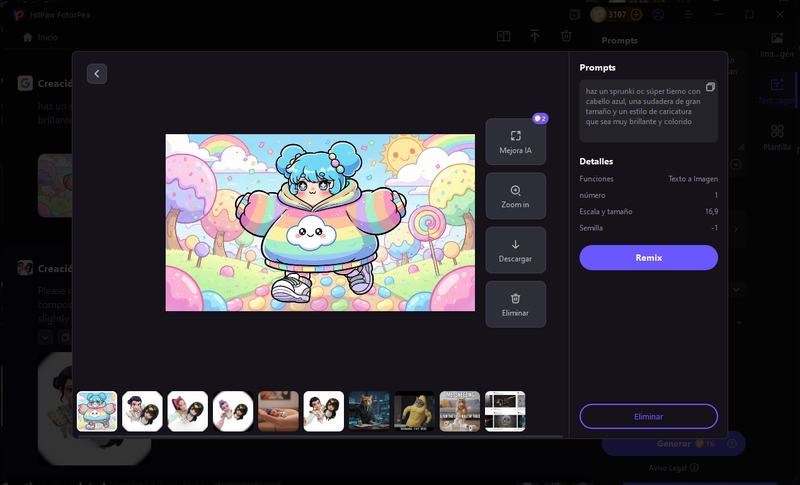
Task: Download the image with Descargar
Action: pyautogui.click(x=515, y=250)
